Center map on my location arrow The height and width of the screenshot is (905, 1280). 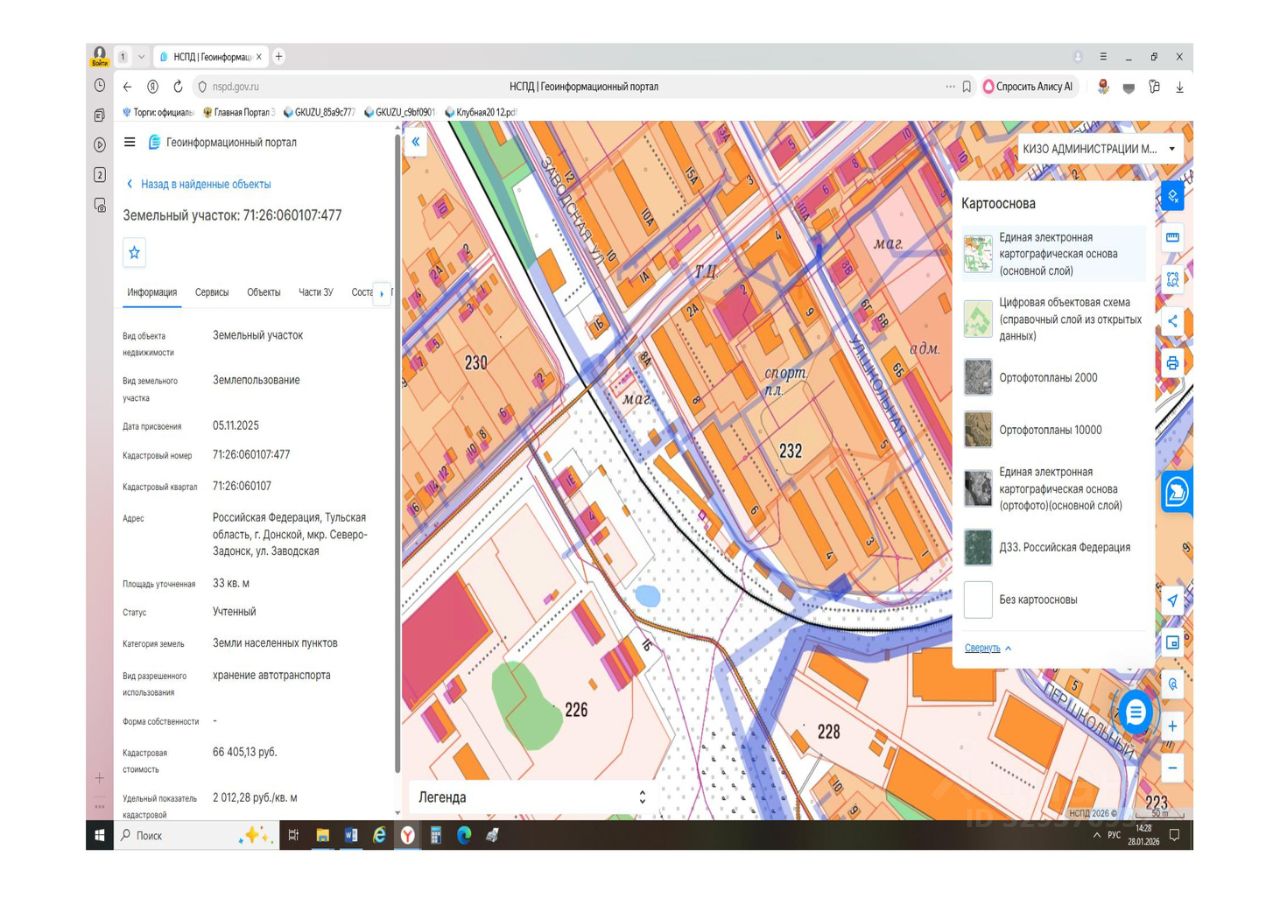1173,600
